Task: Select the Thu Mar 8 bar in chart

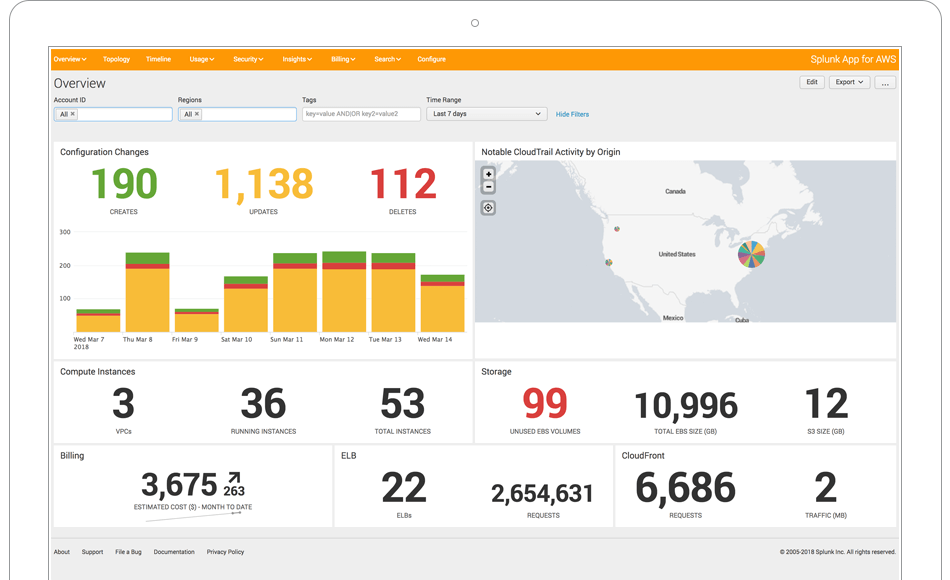Action: click(x=147, y=292)
